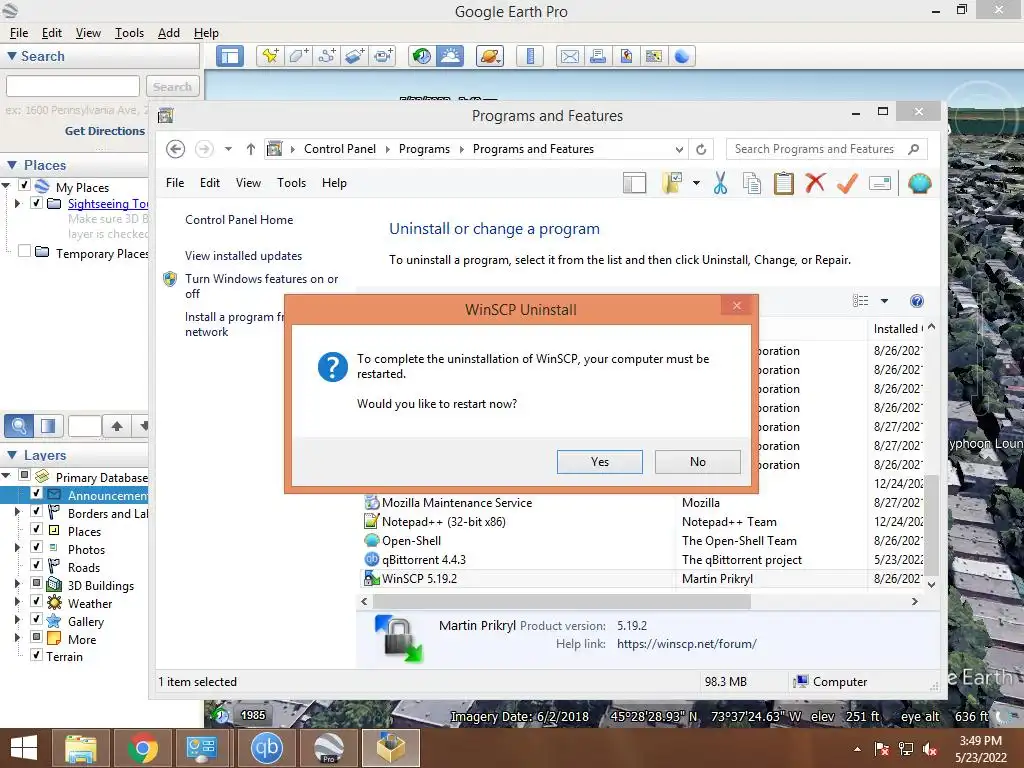Click the Record a Tour icon
This screenshot has height=768, width=1024.
click(x=383, y=56)
